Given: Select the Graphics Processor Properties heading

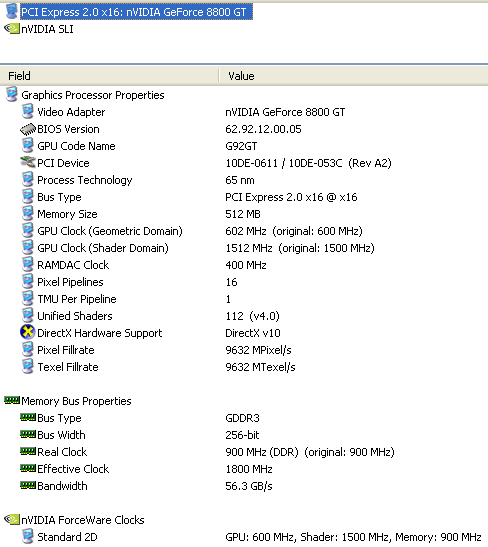Looking at the screenshot, I should (93, 95).
